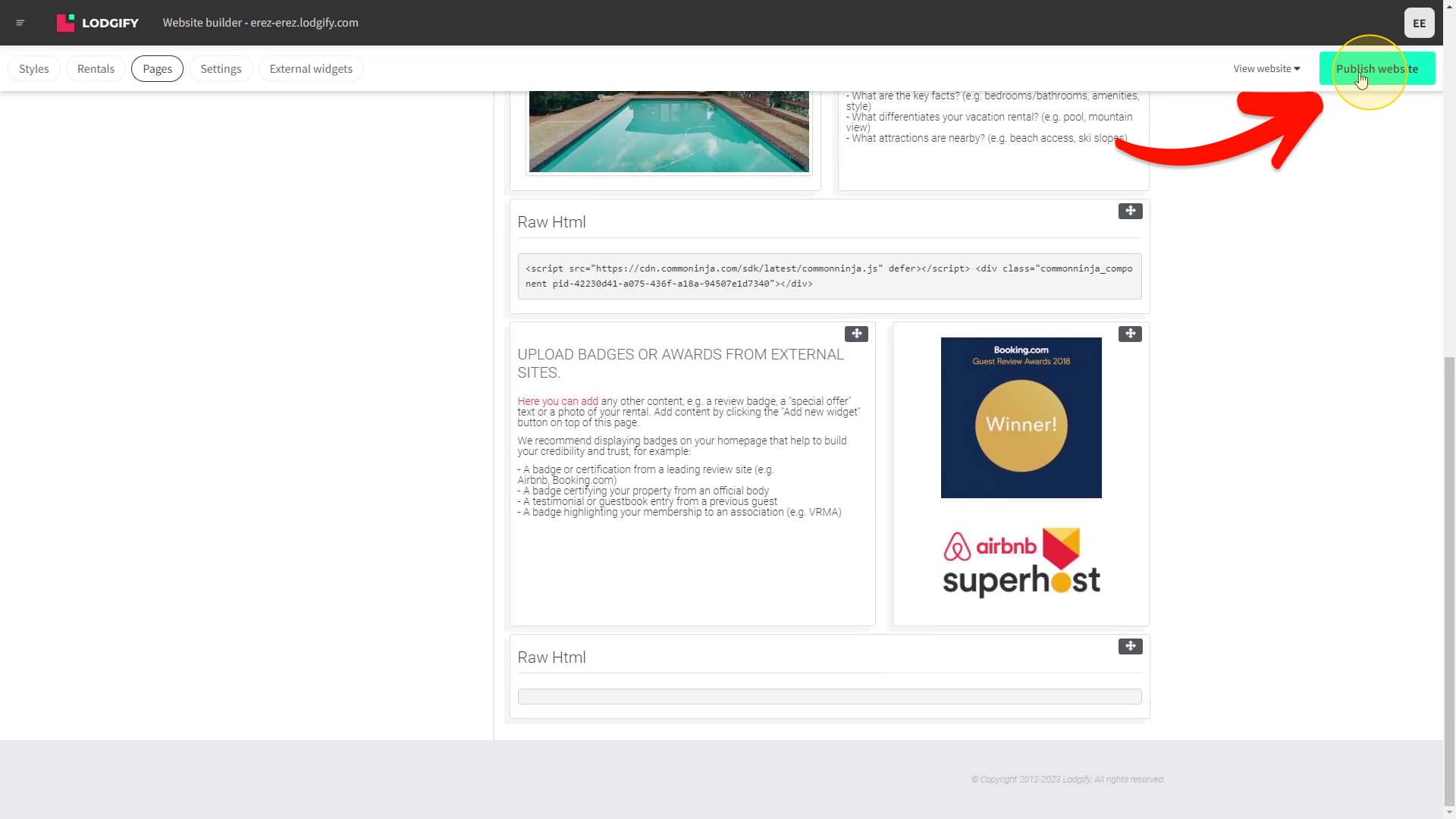Open the Settings tab
The image size is (1456, 819).
tap(221, 68)
